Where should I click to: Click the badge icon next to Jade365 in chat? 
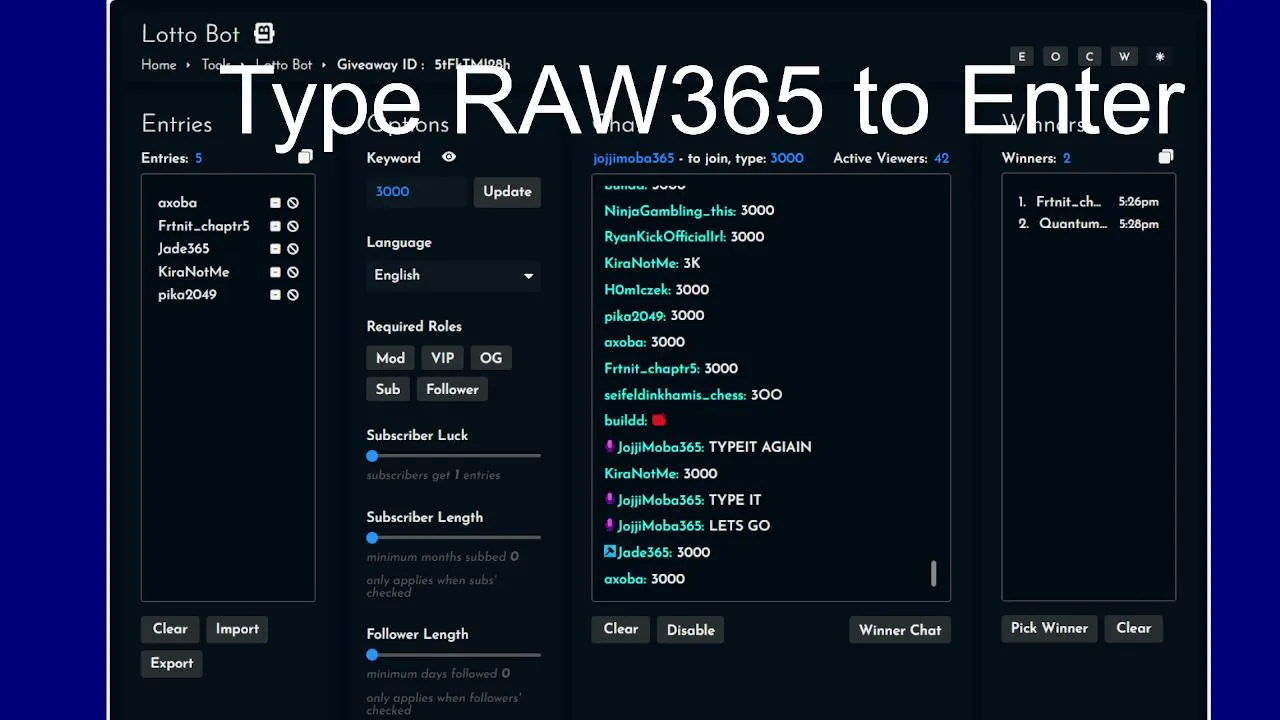tap(610, 552)
